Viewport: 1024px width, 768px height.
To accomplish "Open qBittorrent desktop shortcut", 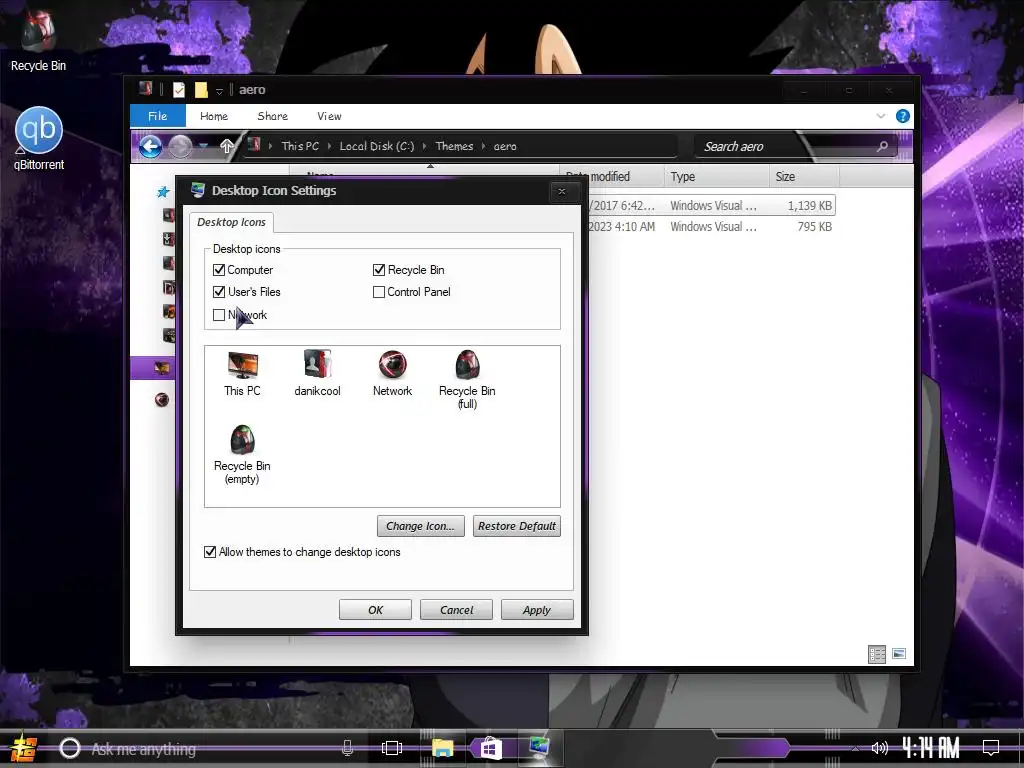I will pos(39,138).
